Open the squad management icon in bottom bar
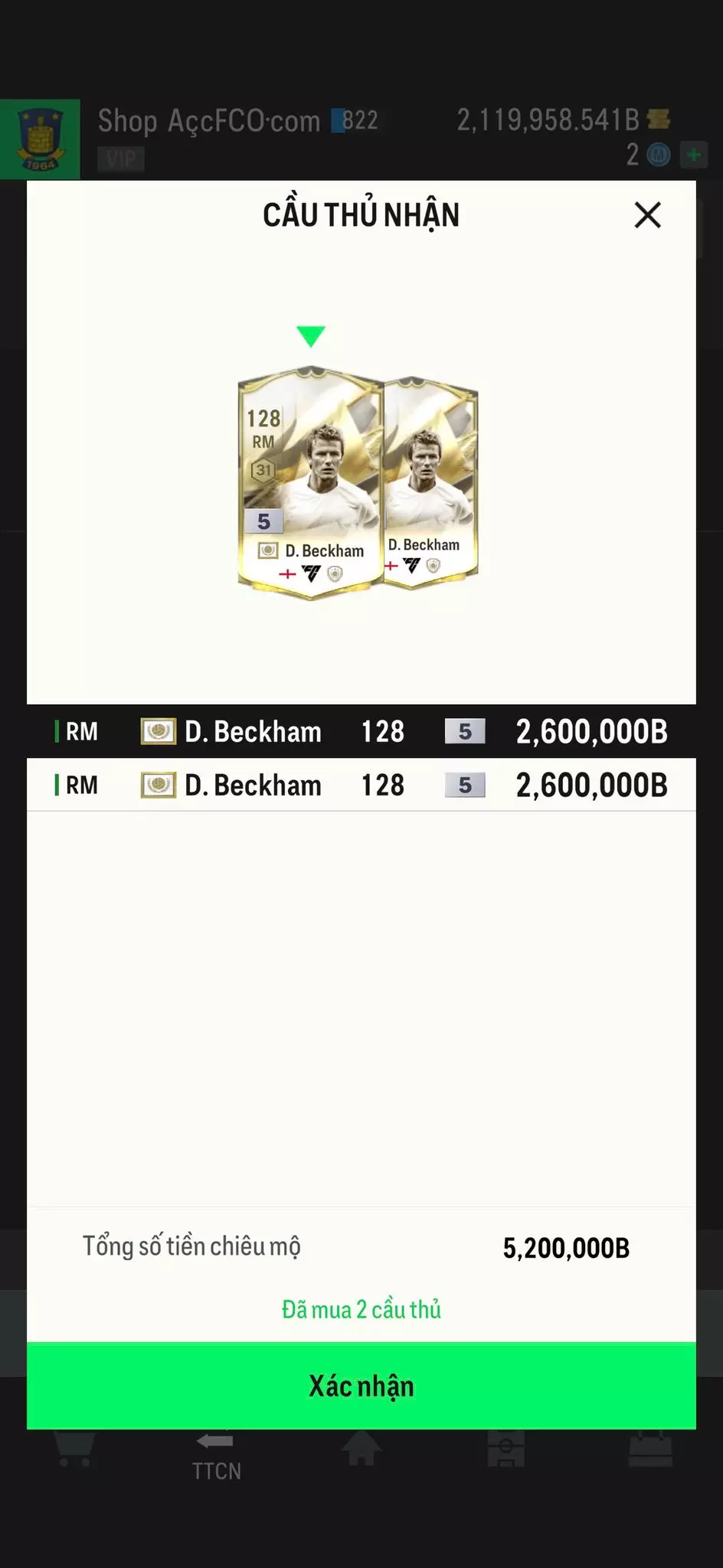This screenshot has height=1568, width=723. (x=505, y=1449)
